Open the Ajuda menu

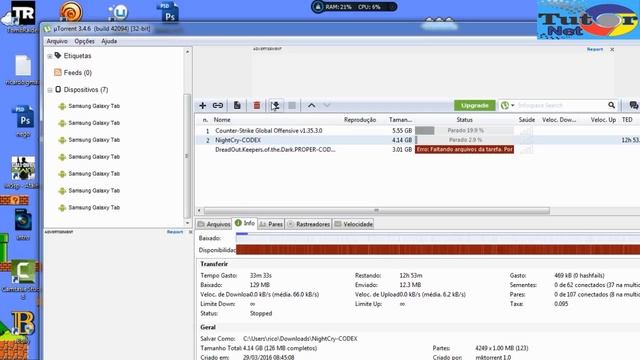click(x=109, y=41)
